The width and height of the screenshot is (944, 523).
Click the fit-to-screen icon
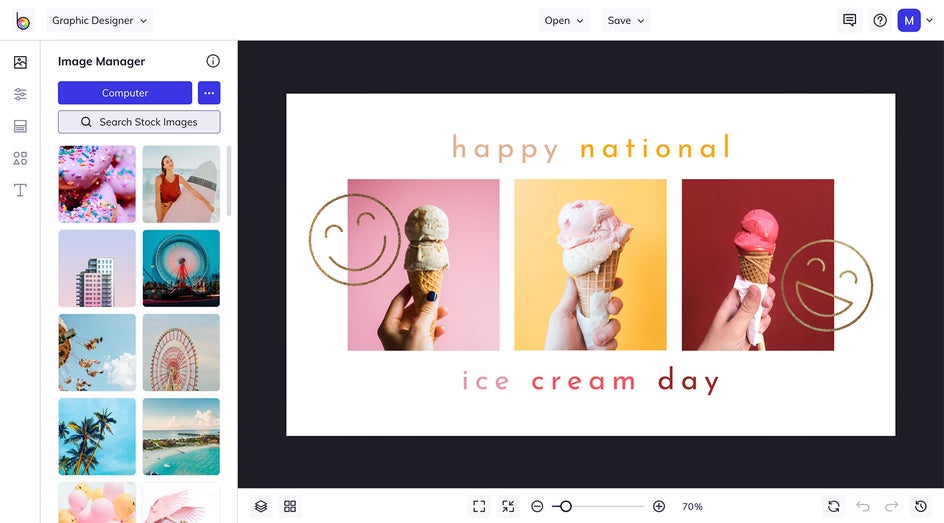(479, 506)
